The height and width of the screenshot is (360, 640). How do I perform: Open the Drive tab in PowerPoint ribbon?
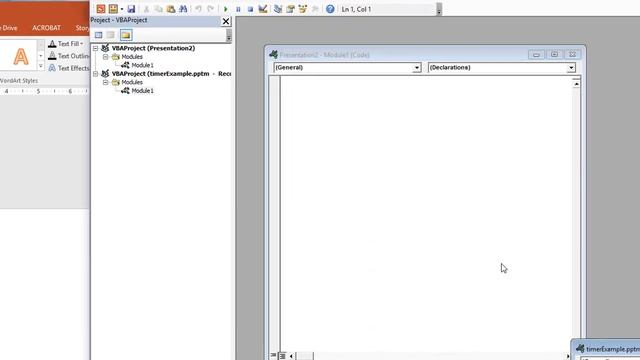[x=9, y=28]
